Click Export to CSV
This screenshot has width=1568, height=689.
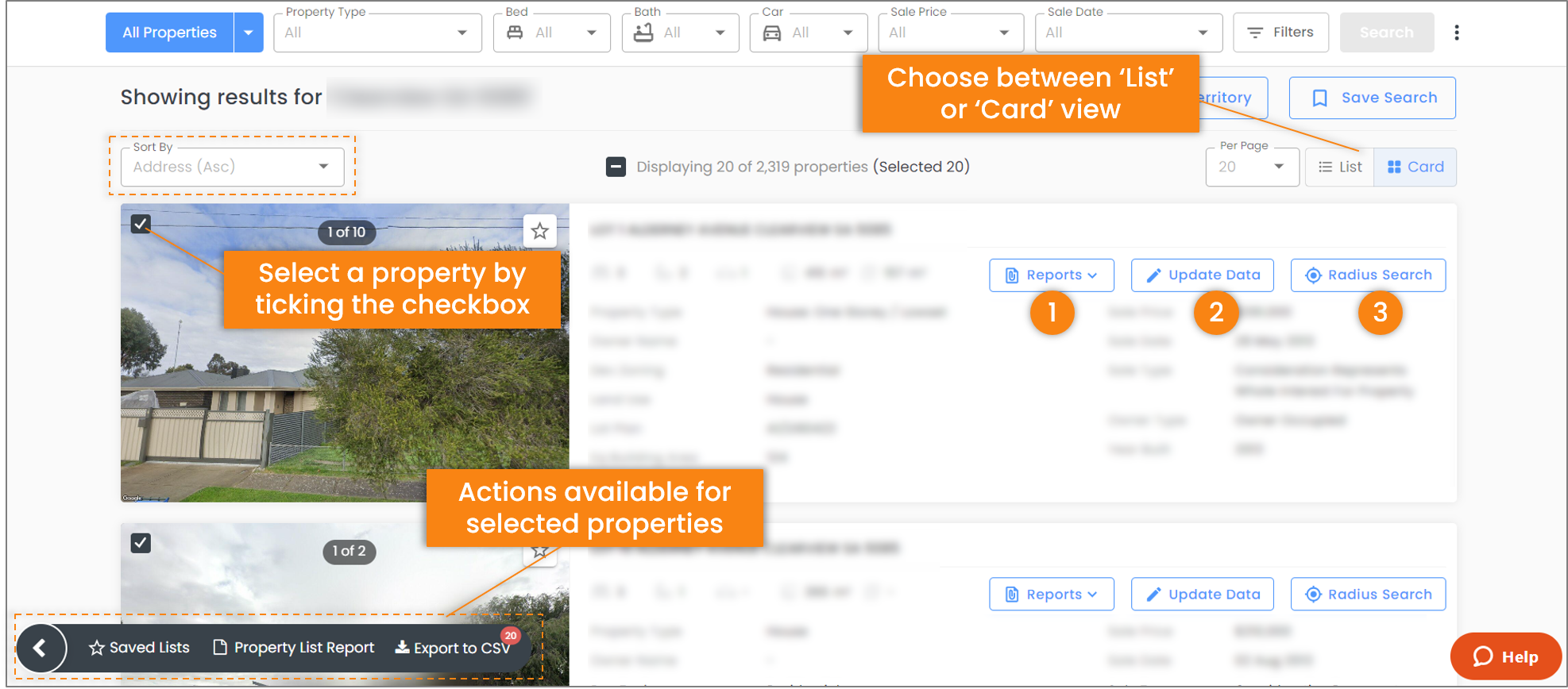click(x=453, y=648)
